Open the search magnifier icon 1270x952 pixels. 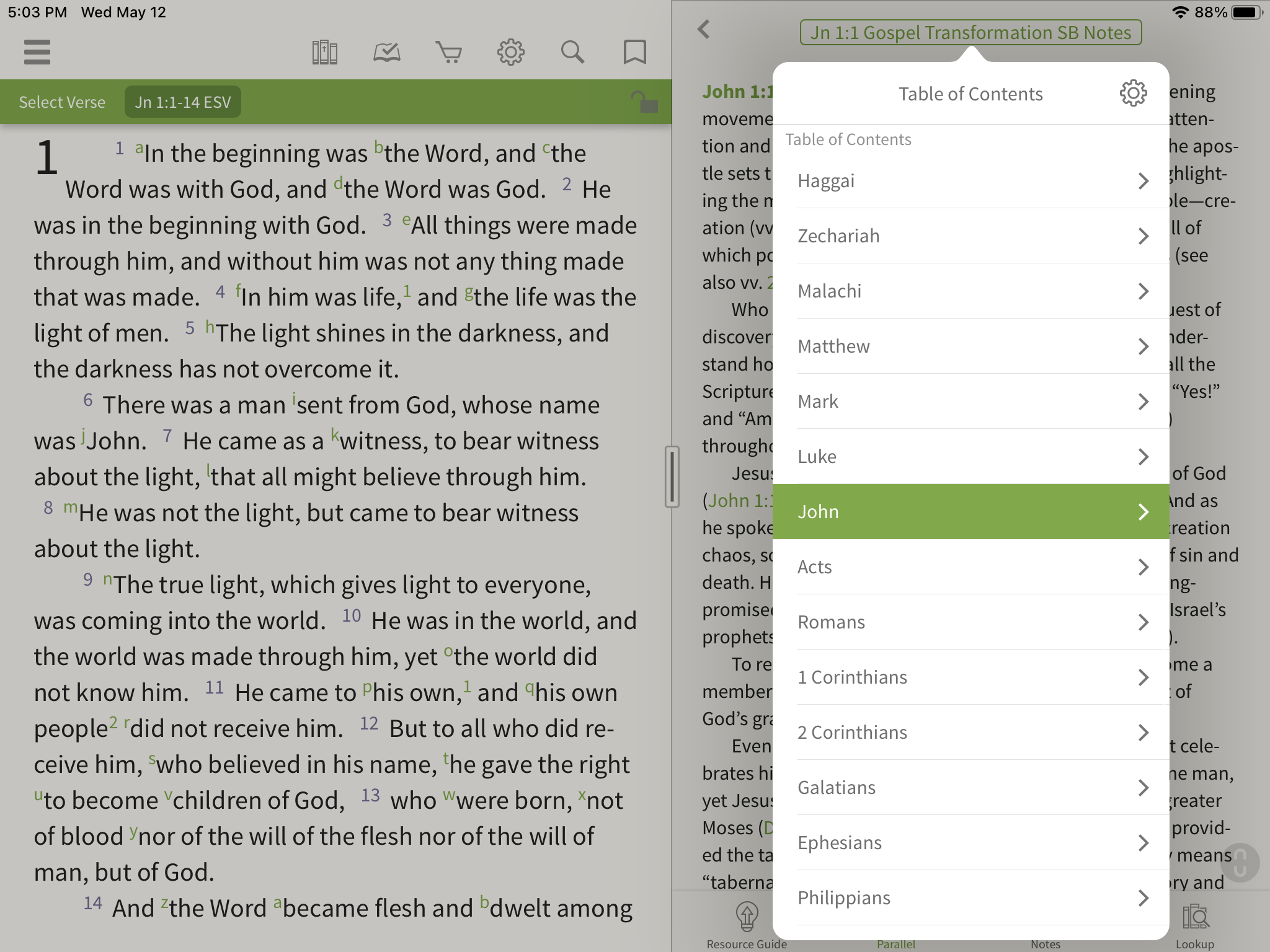[x=572, y=53]
